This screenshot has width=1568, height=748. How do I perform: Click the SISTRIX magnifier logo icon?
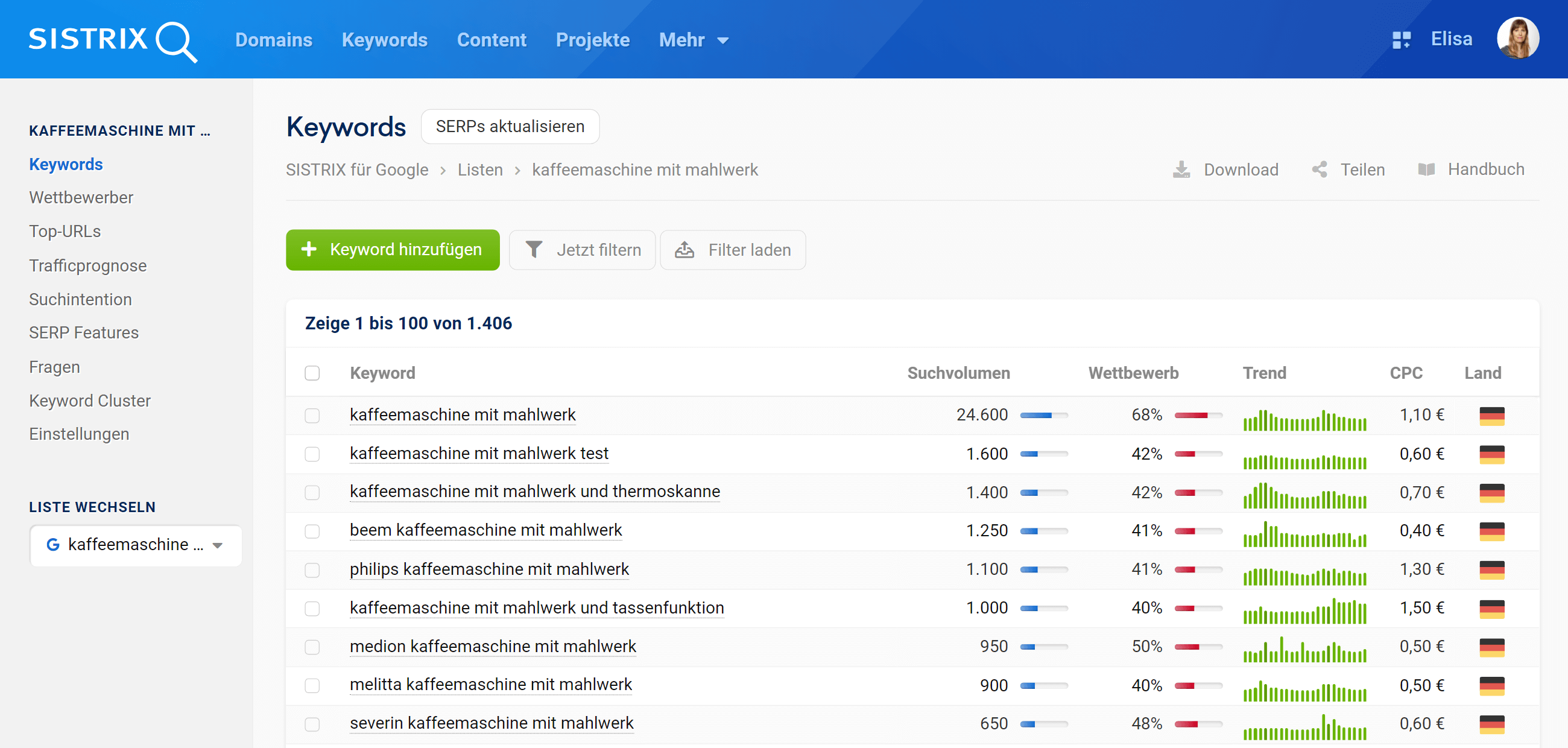point(175,42)
